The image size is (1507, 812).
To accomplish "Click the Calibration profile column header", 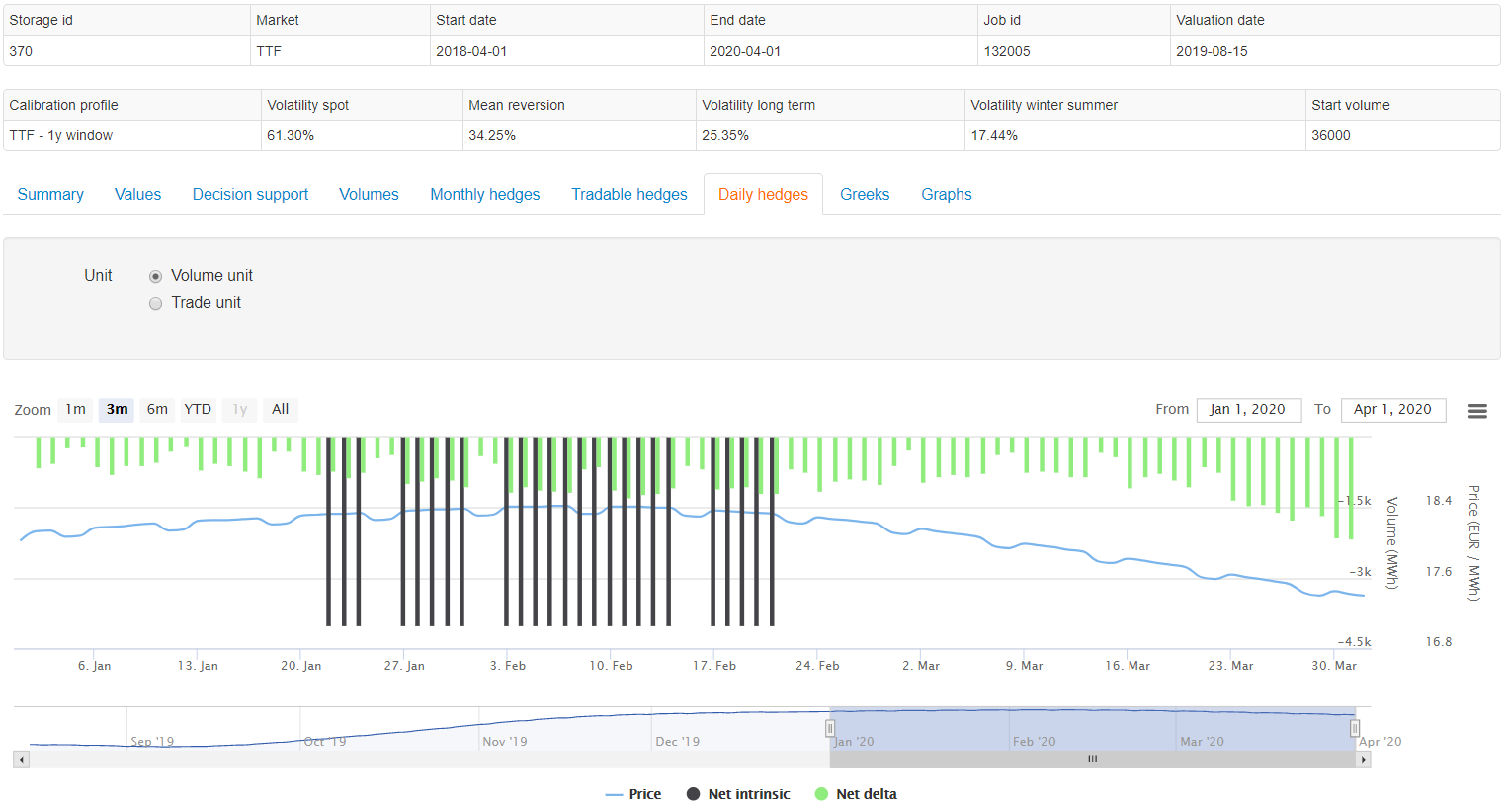I will [132, 105].
